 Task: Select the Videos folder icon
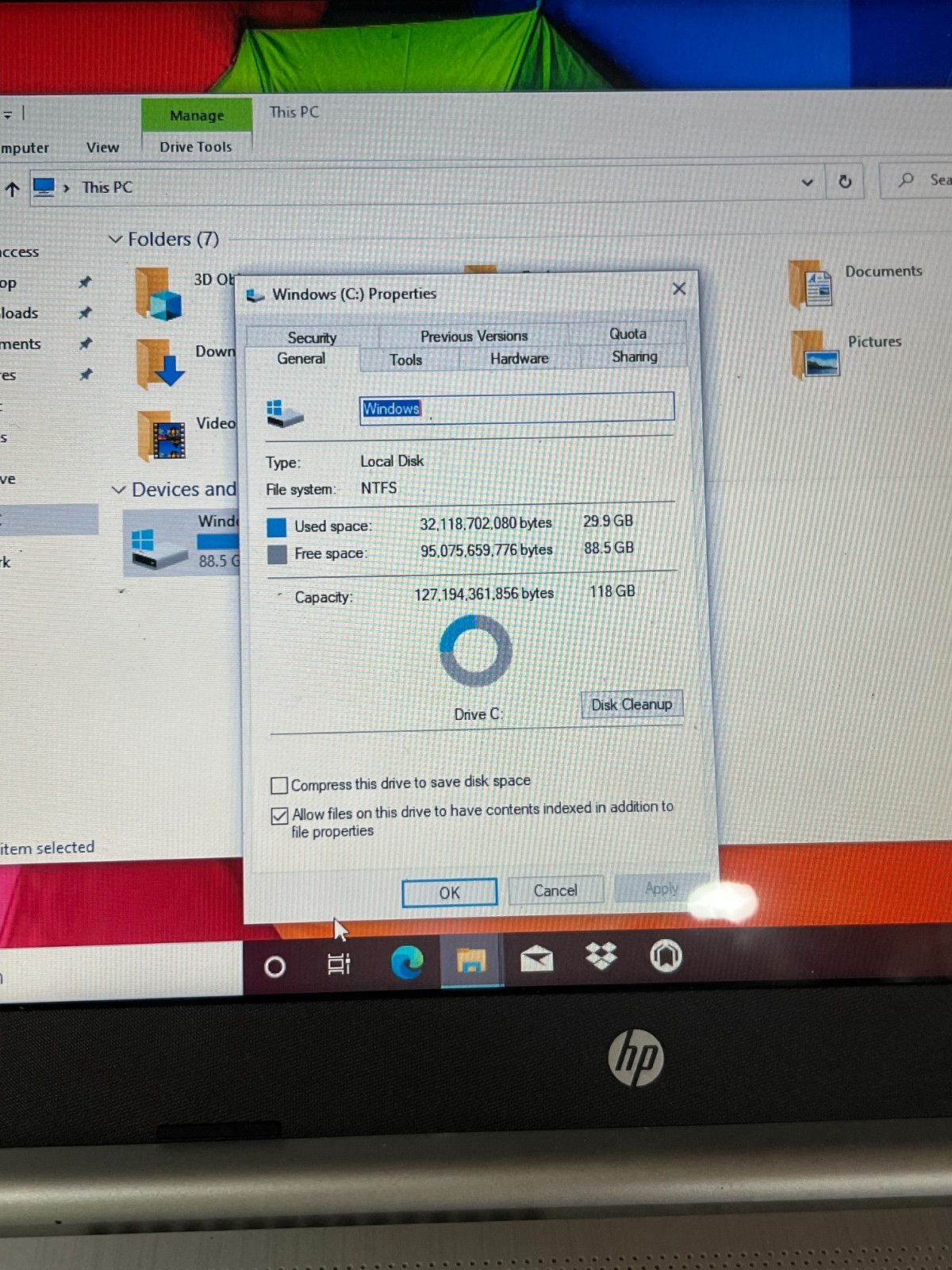(x=162, y=436)
